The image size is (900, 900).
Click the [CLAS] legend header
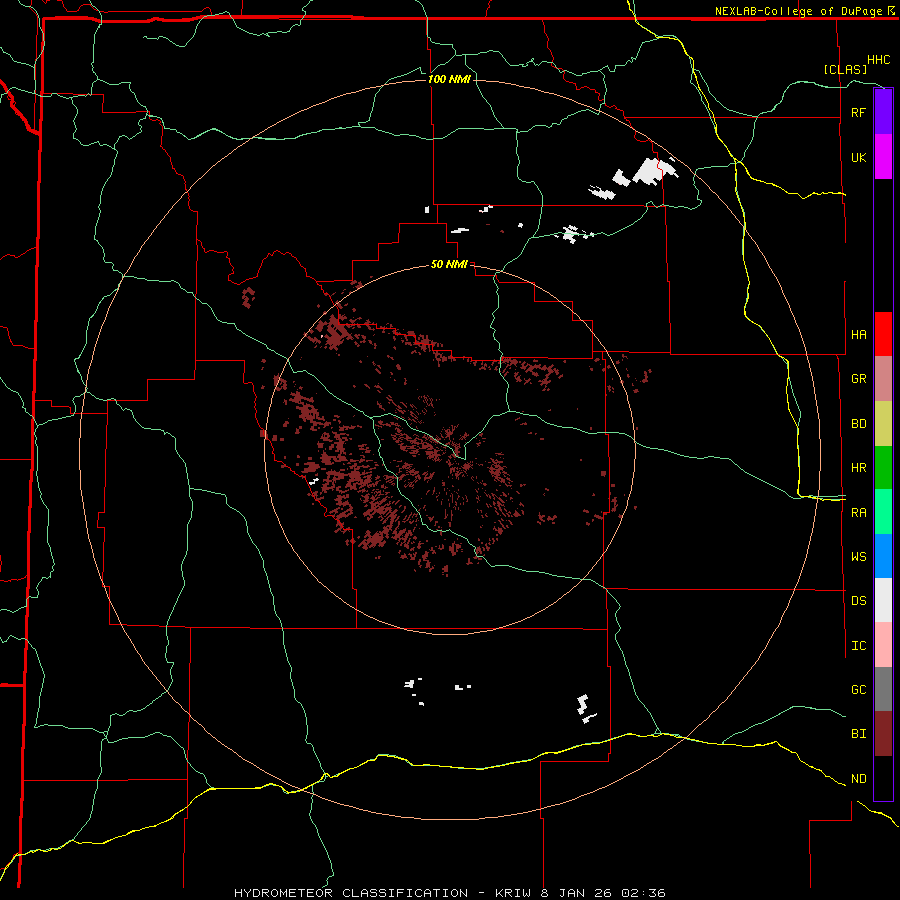(x=845, y=69)
